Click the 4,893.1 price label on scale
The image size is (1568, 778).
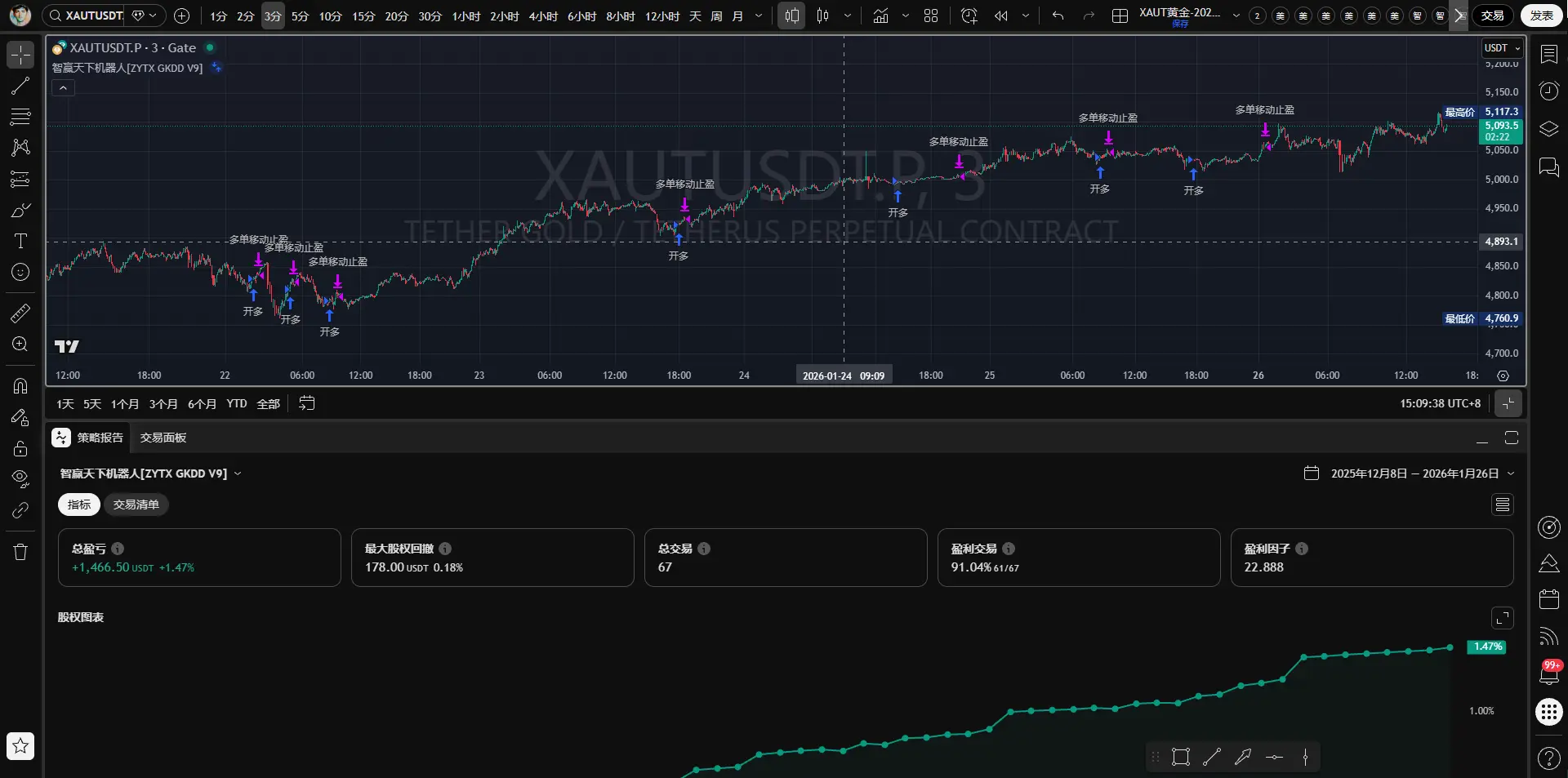click(x=1501, y=242)
